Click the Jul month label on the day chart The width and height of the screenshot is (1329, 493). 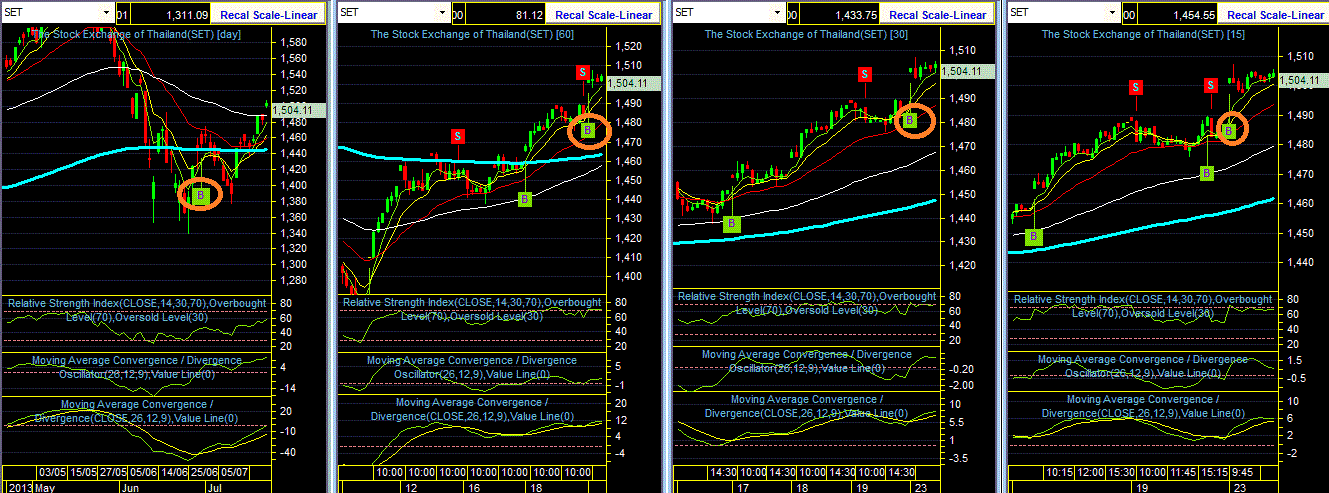point(214,486)
